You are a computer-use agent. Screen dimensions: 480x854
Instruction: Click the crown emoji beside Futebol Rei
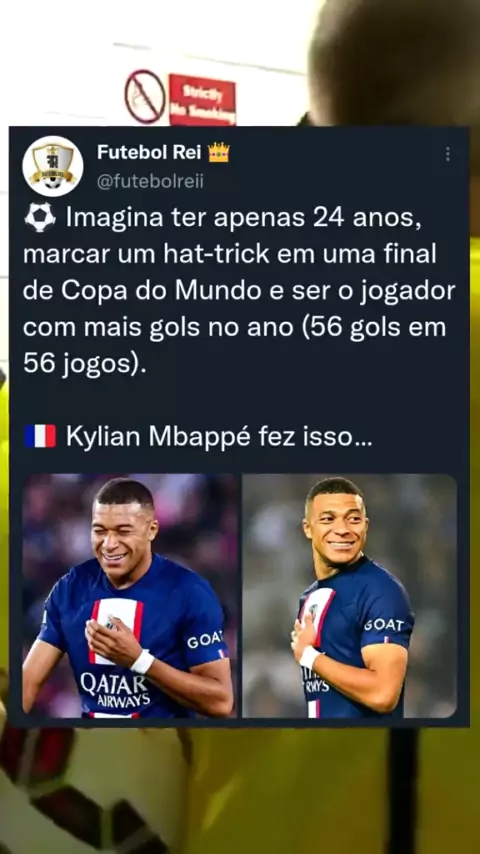pos(219,153)
